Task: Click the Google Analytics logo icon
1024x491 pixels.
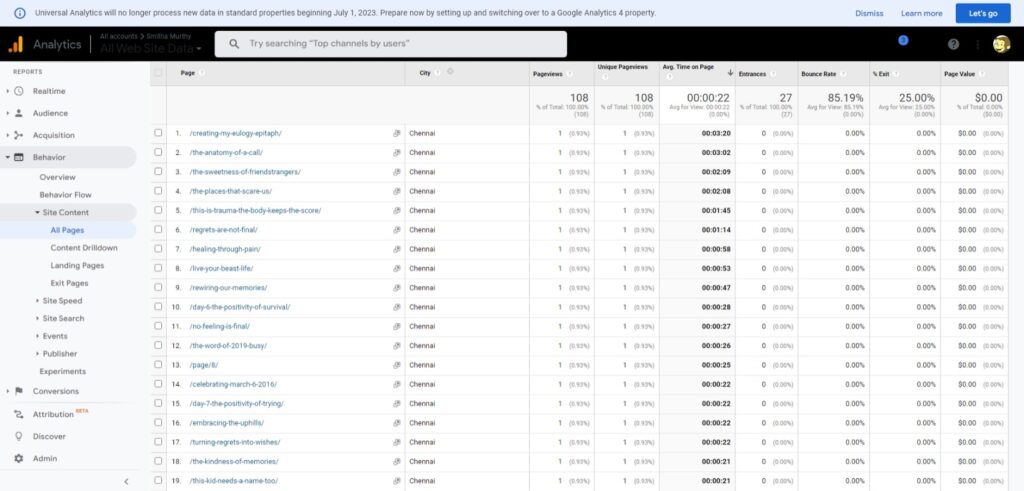Action: click(16, 44)
